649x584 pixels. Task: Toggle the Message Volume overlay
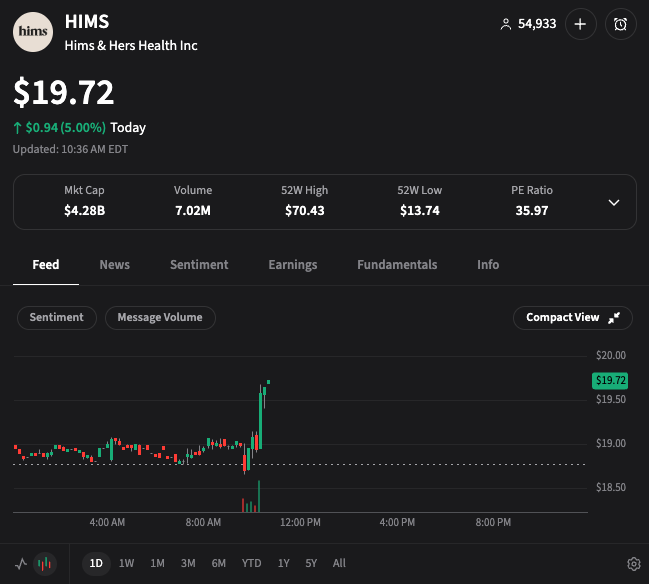click(160, 317)
